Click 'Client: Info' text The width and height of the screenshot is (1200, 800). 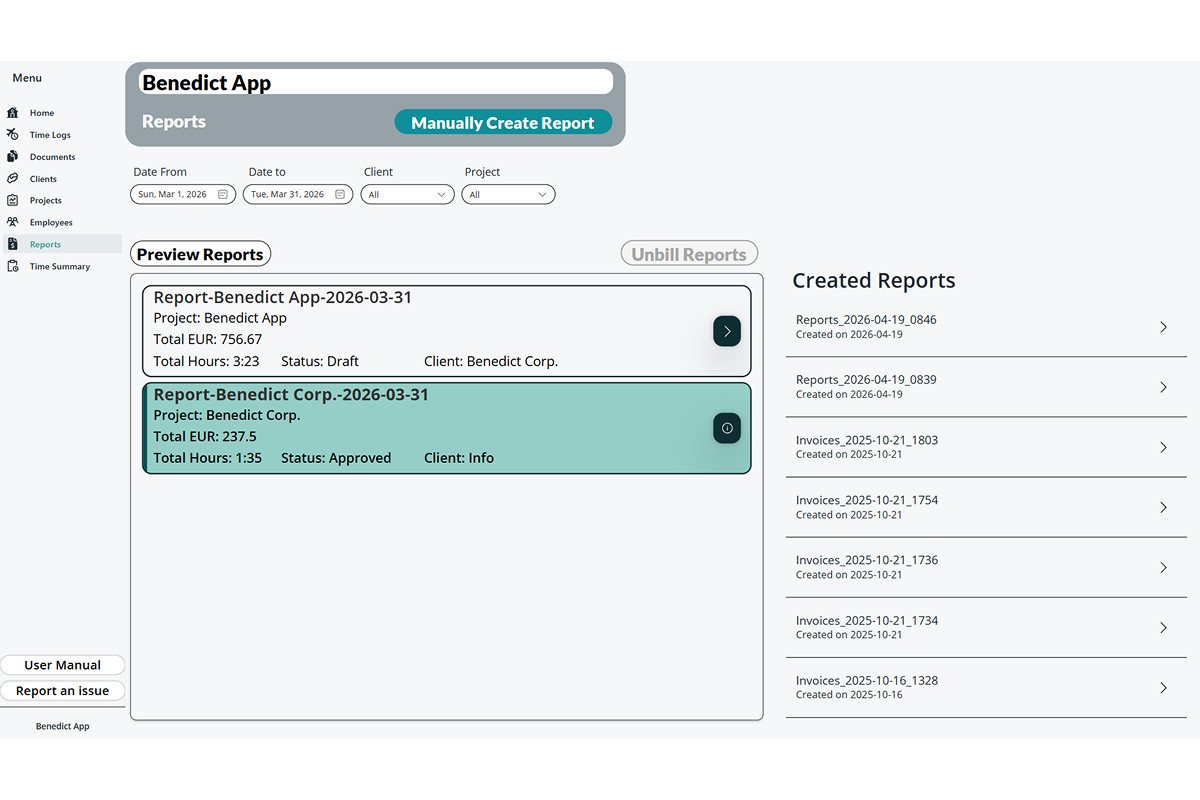click(x=459, y=458)
